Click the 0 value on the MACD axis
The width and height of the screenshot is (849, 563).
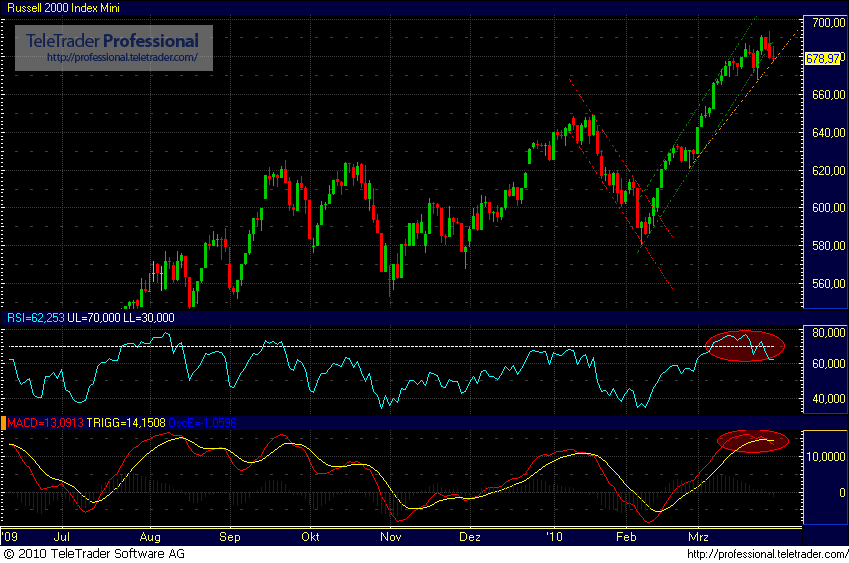coord(842,493)
